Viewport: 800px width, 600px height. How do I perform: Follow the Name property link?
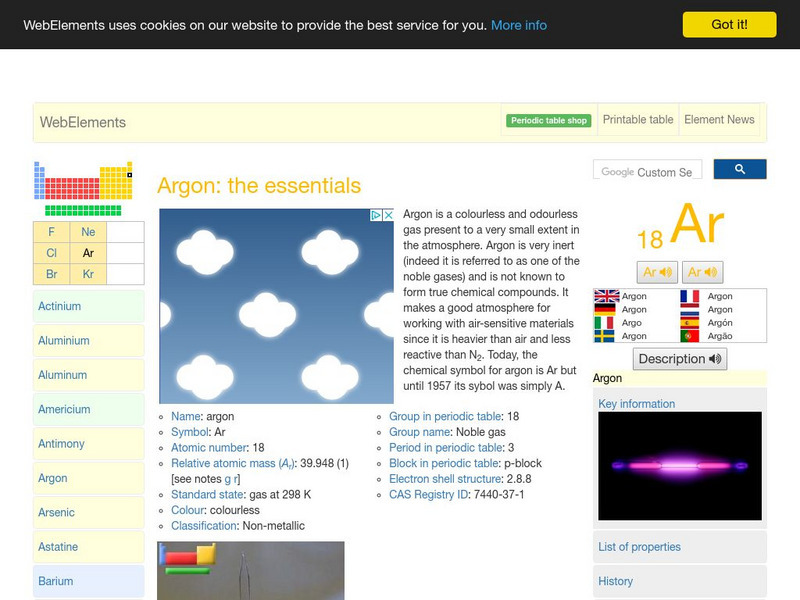[186, 416]
